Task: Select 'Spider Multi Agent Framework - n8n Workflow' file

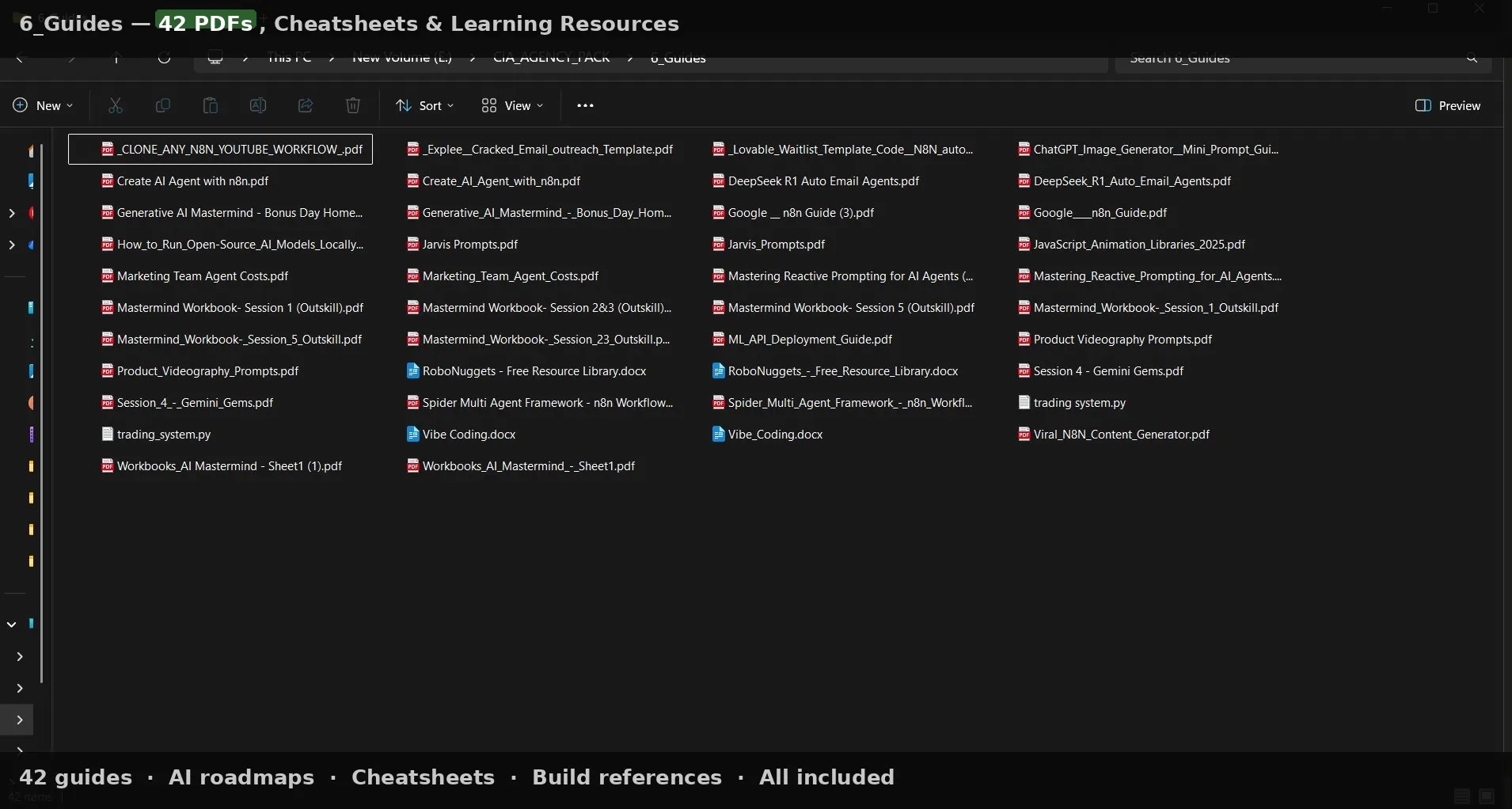Action: click(540, 402)
